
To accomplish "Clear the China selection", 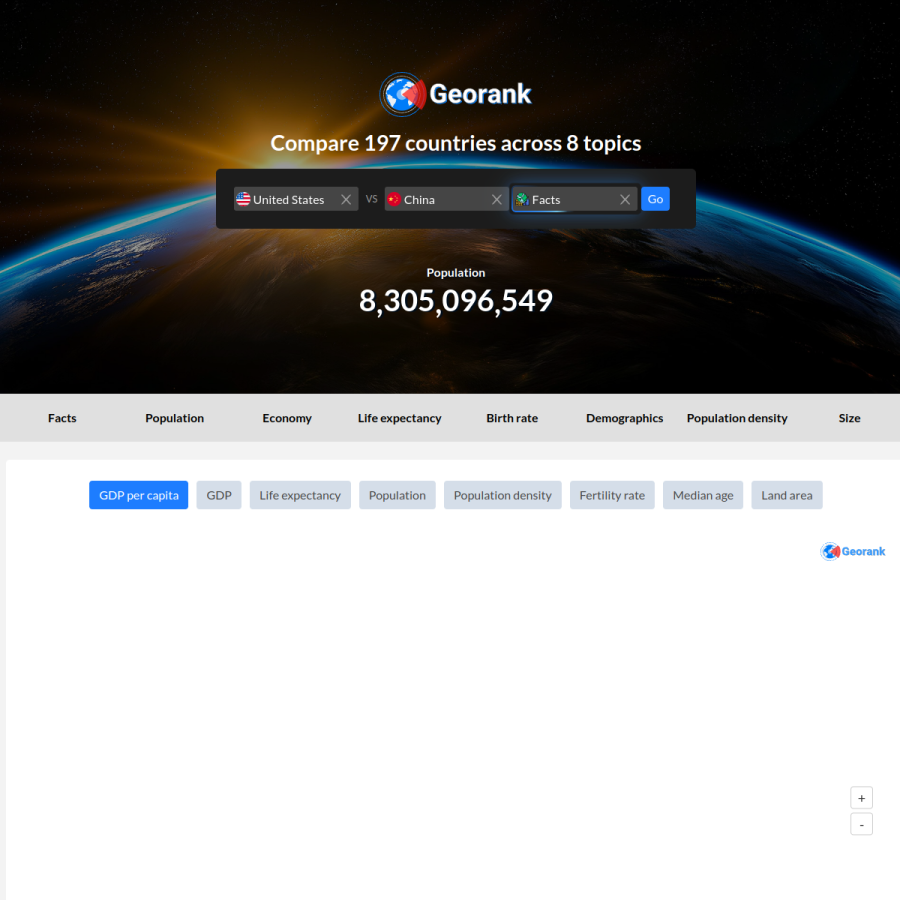I will (x=496, y=199).
